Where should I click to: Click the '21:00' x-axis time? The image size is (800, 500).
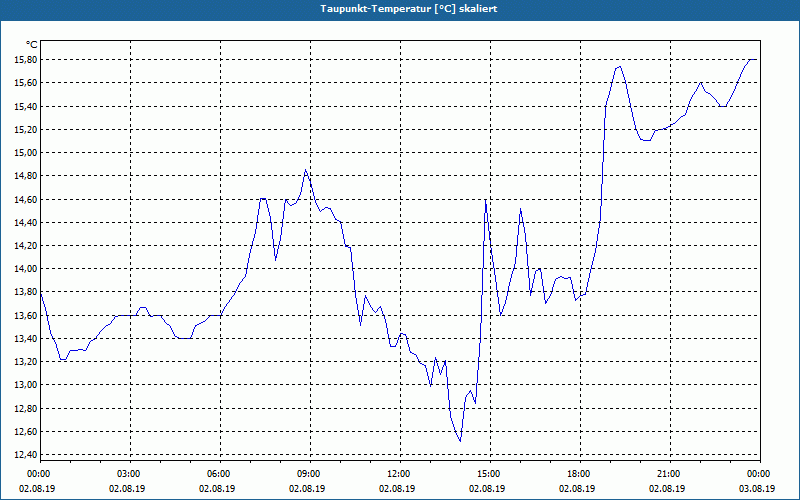pos(670,474)
